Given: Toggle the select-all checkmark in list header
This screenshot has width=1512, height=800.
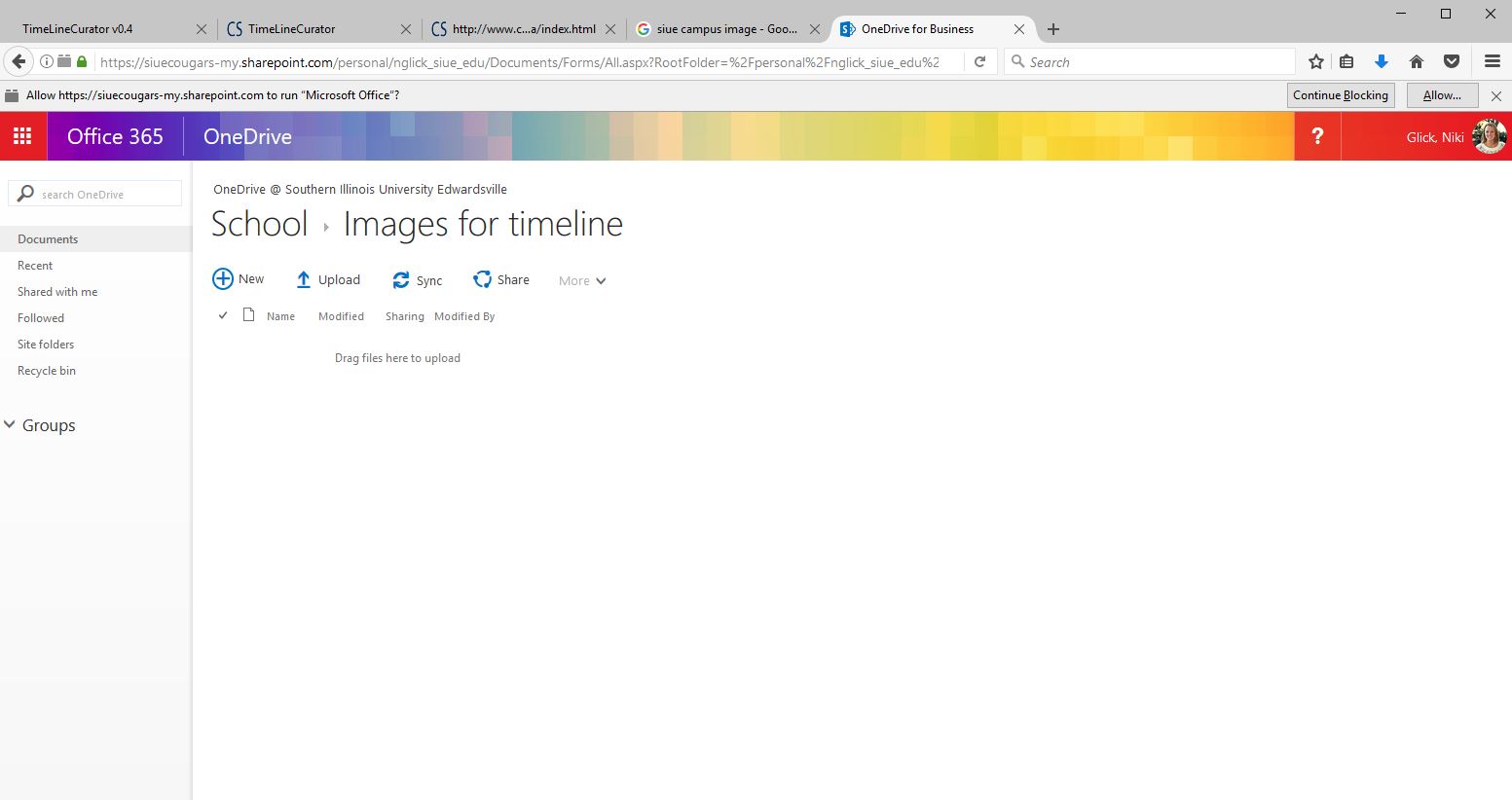Looking at the screenshot, I should (x=223, y=315).
